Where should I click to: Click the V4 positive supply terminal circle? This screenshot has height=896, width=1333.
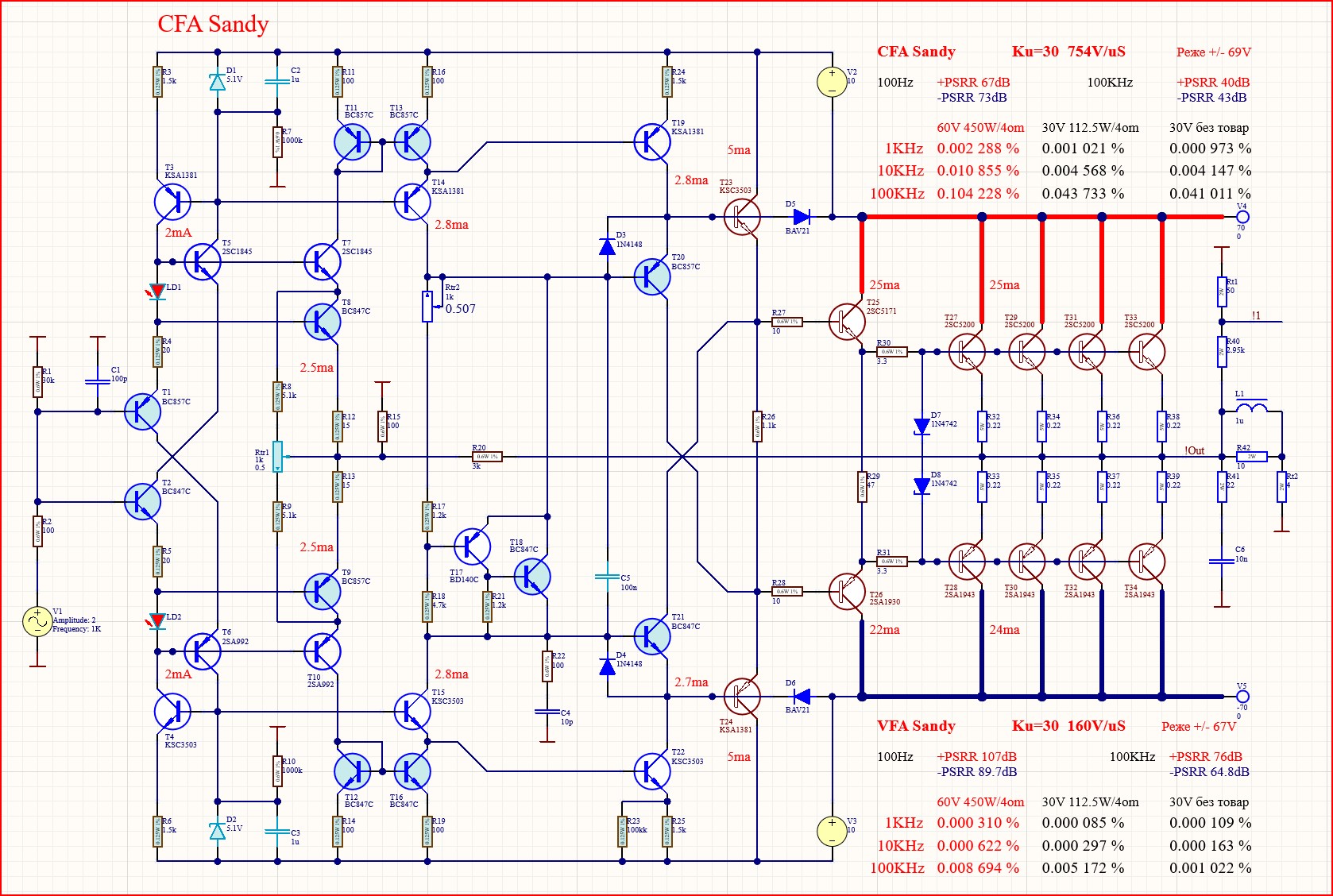coord(1243,217)
